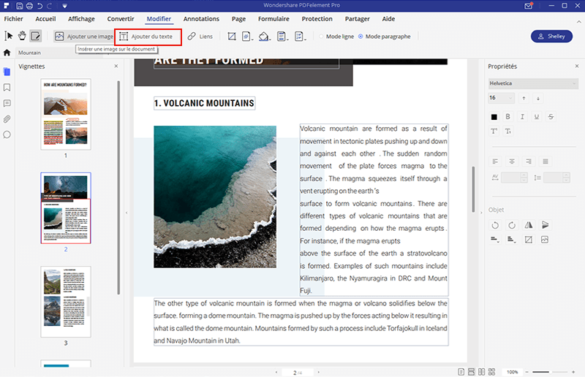Align text left

(x=495, y=162)
